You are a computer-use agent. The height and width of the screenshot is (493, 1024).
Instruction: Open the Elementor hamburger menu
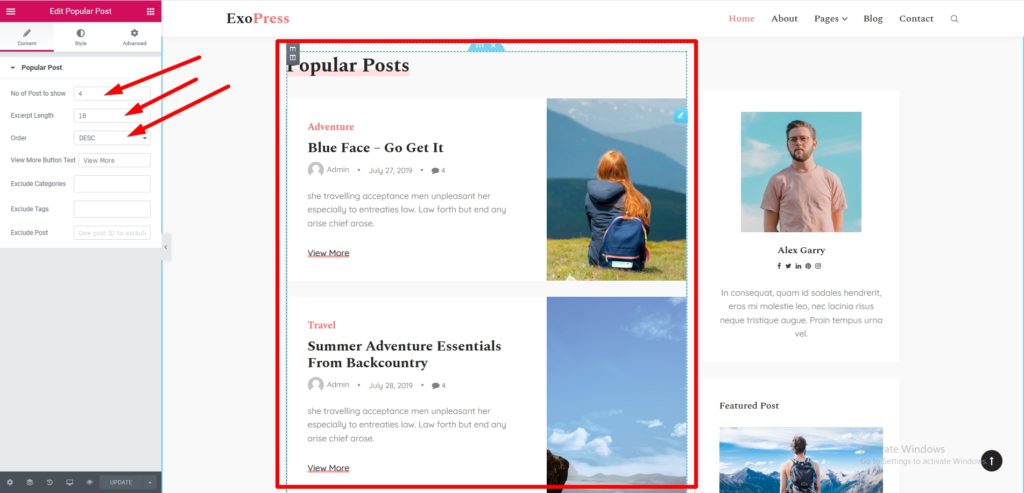click(x=10, y=11)
